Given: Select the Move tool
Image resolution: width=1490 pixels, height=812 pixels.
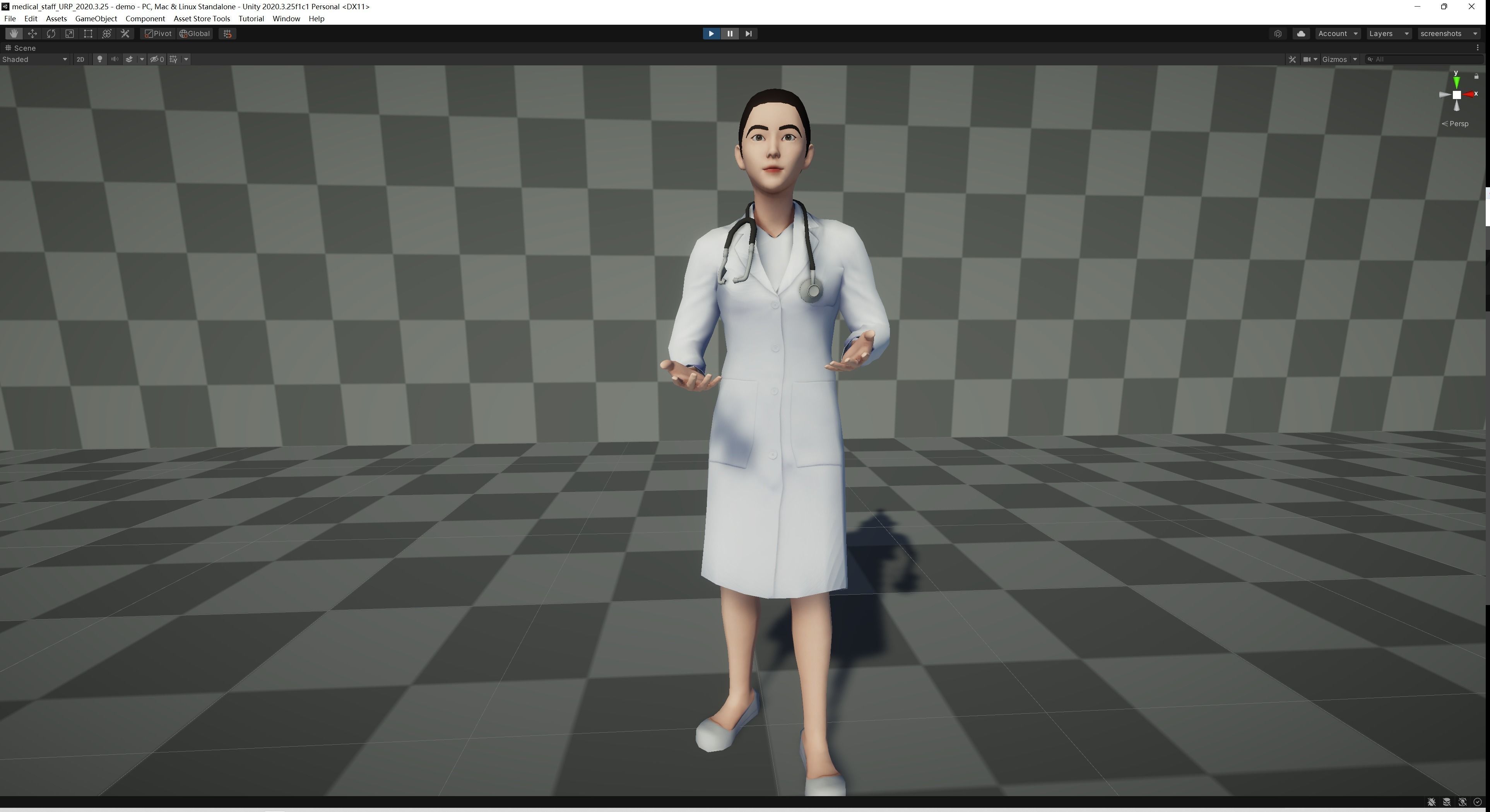Looking at the screenshot, I should [33, 34].
